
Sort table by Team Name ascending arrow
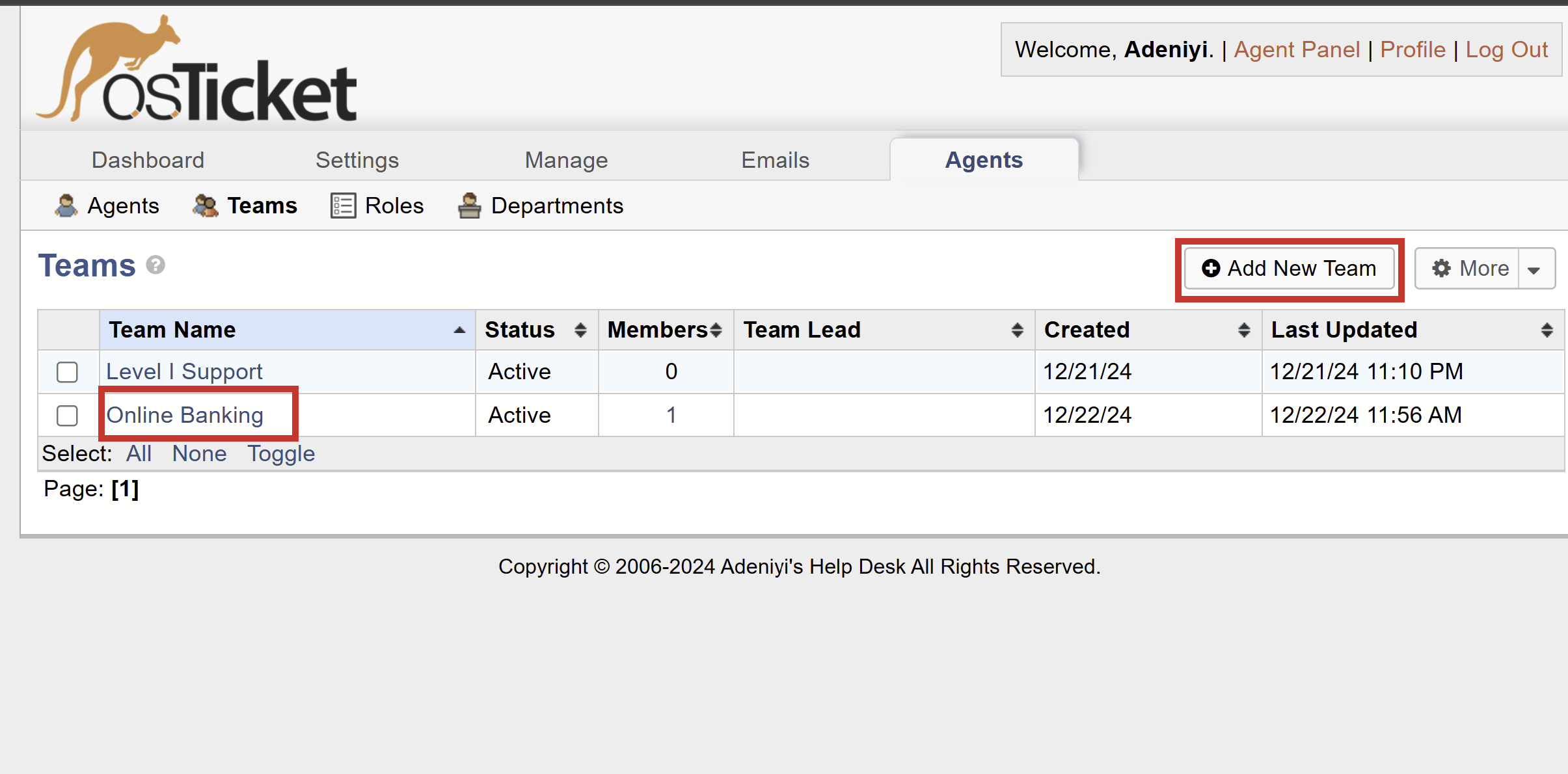459,330
